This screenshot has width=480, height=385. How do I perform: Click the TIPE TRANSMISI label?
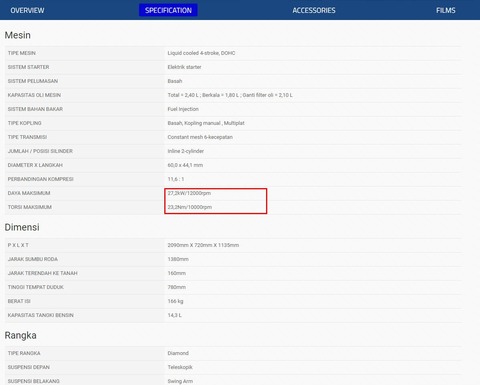(x=27, y=137)
